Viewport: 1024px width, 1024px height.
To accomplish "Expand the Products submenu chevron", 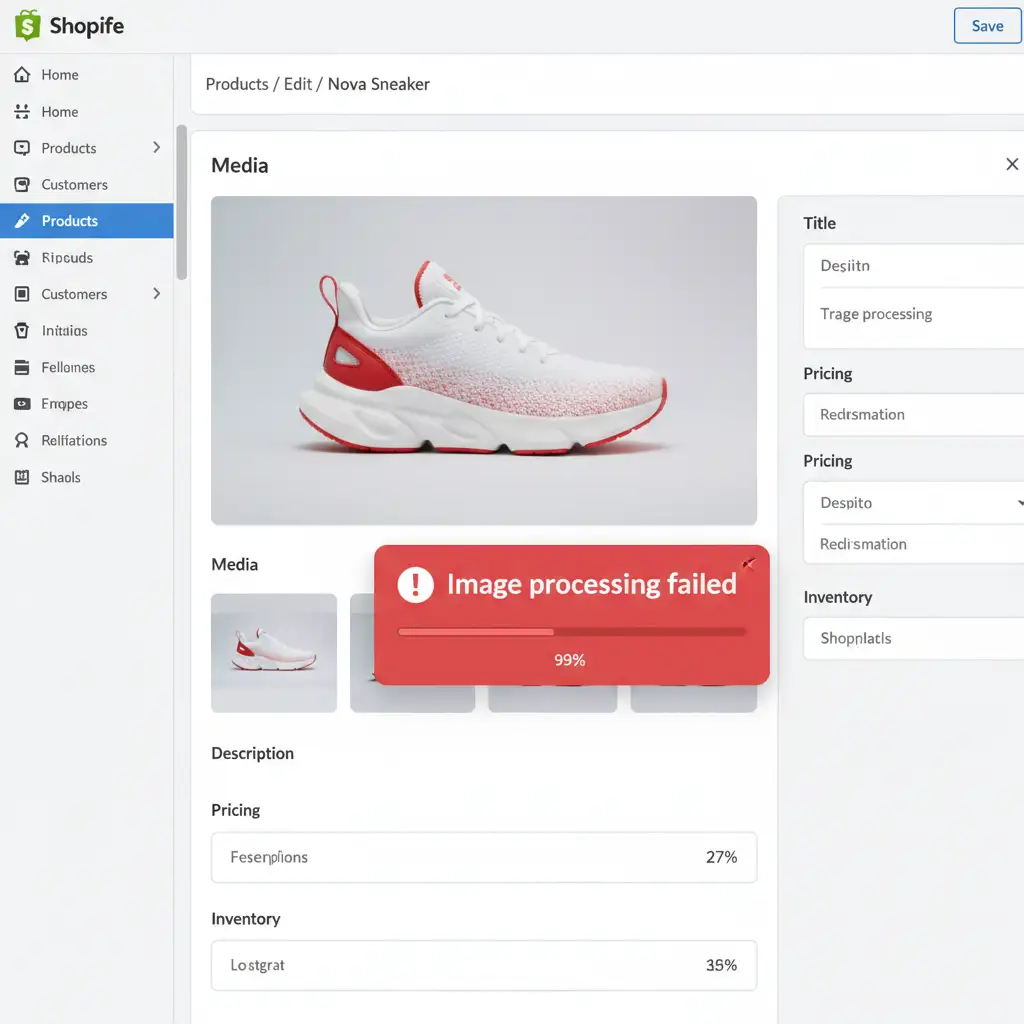I will pyautogui.click(x=156, y=148).
